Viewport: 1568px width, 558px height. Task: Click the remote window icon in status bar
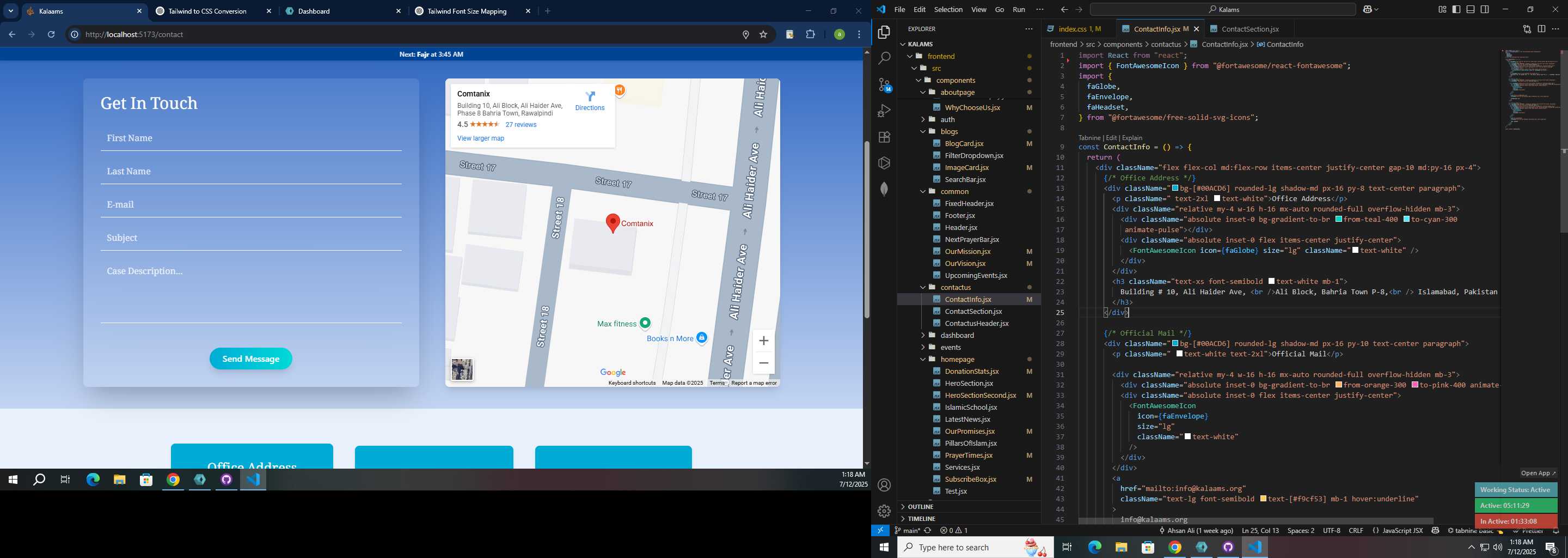(x=880, y=531)
